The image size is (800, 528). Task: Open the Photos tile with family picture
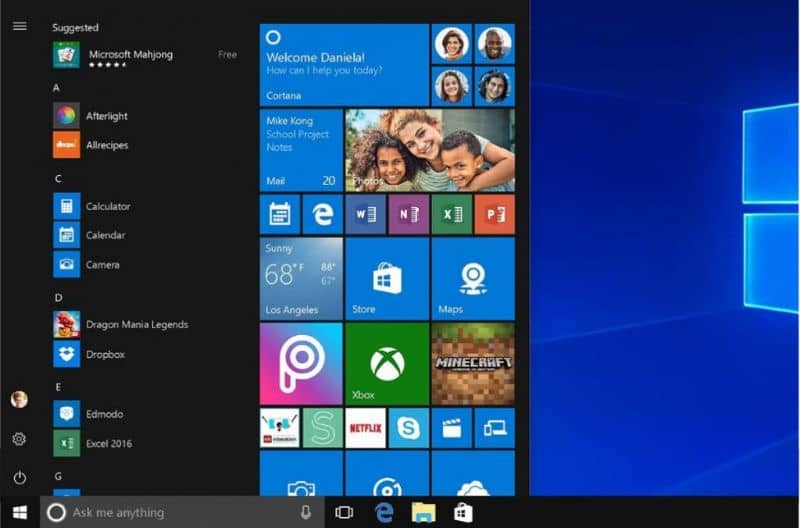tap(430, 150)
